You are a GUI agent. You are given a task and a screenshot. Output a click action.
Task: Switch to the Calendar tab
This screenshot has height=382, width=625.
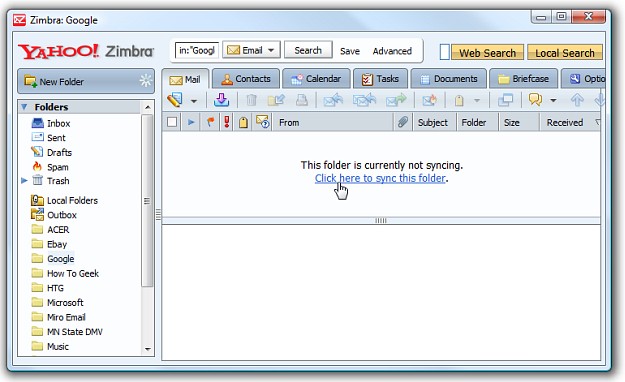(x=316, y=79)
